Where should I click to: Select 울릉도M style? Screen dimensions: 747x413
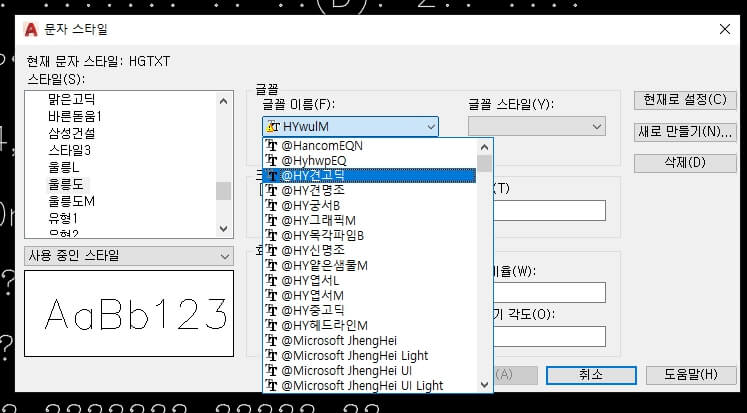[x=71, y=201]
